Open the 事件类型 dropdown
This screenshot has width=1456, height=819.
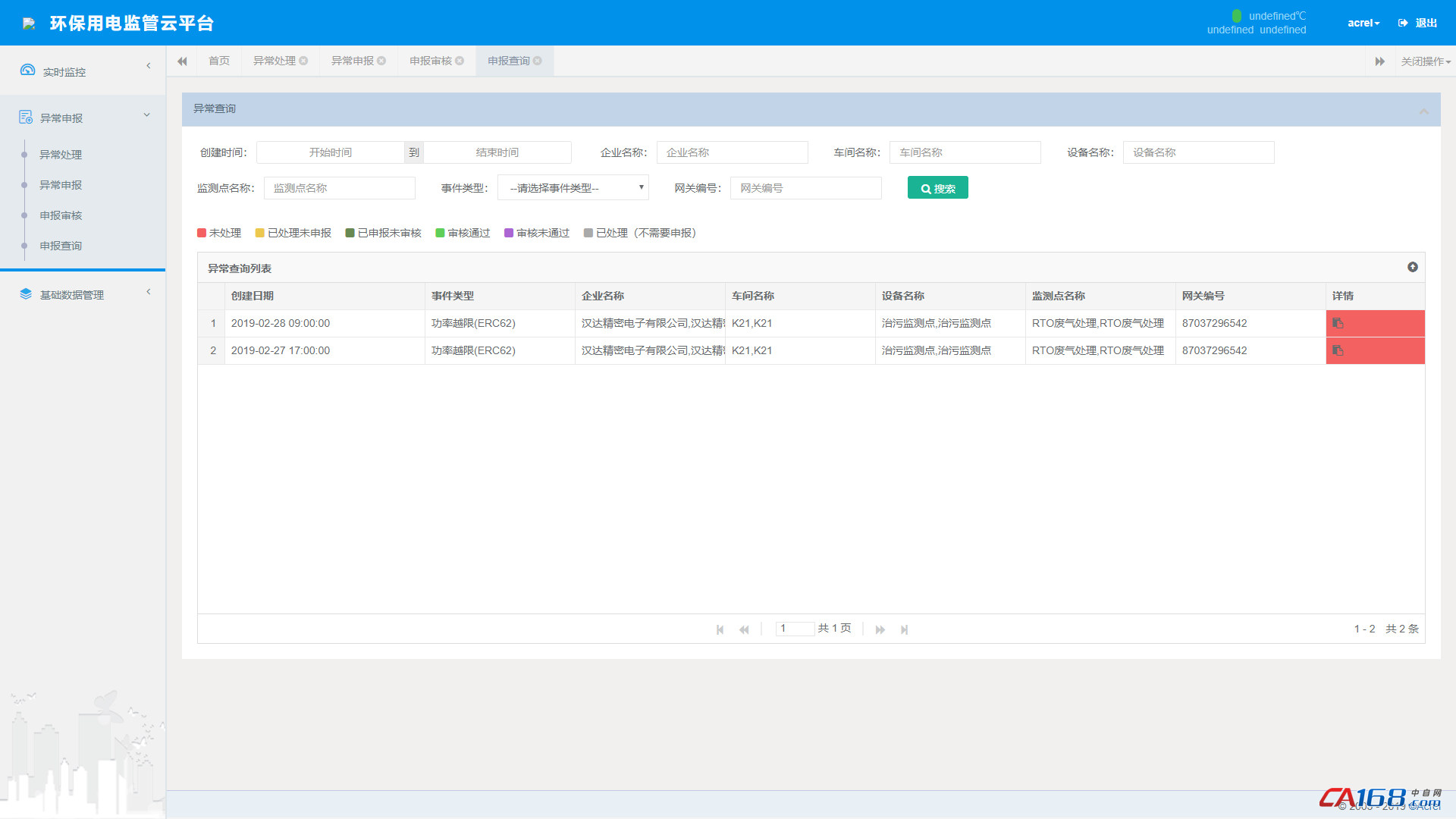[573, 188]
